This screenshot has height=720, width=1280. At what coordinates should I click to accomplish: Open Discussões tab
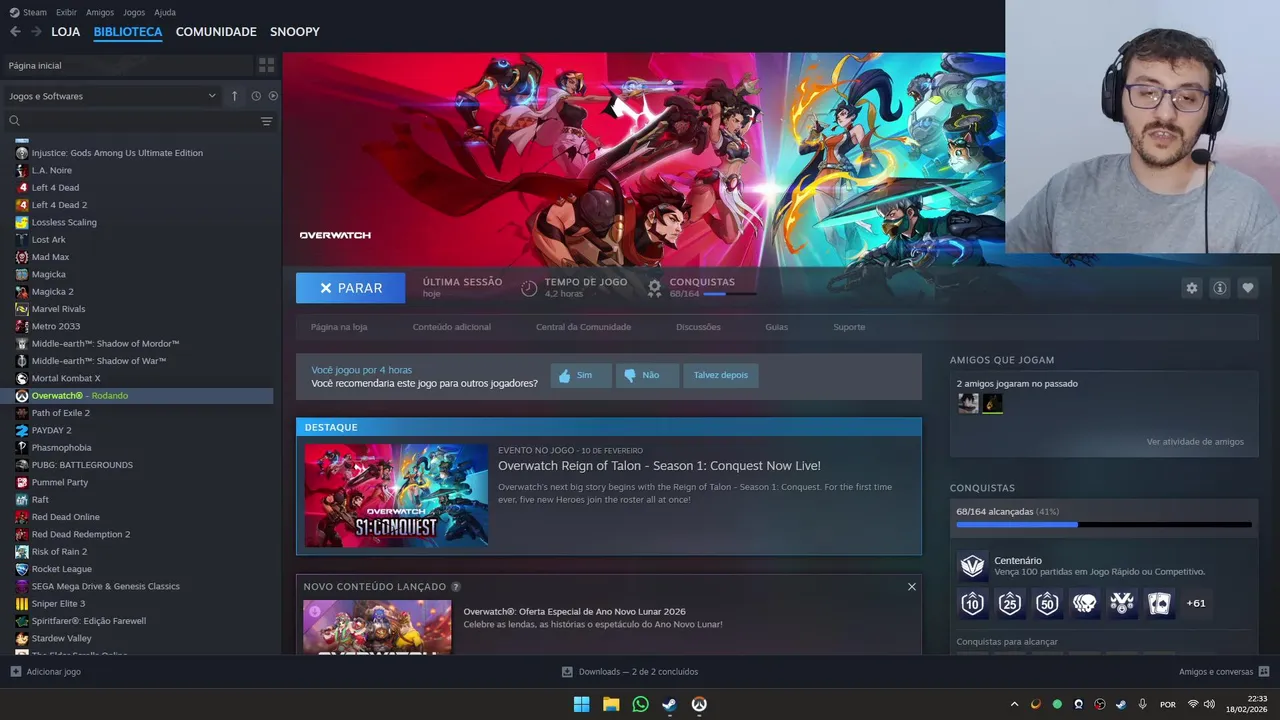698,327
